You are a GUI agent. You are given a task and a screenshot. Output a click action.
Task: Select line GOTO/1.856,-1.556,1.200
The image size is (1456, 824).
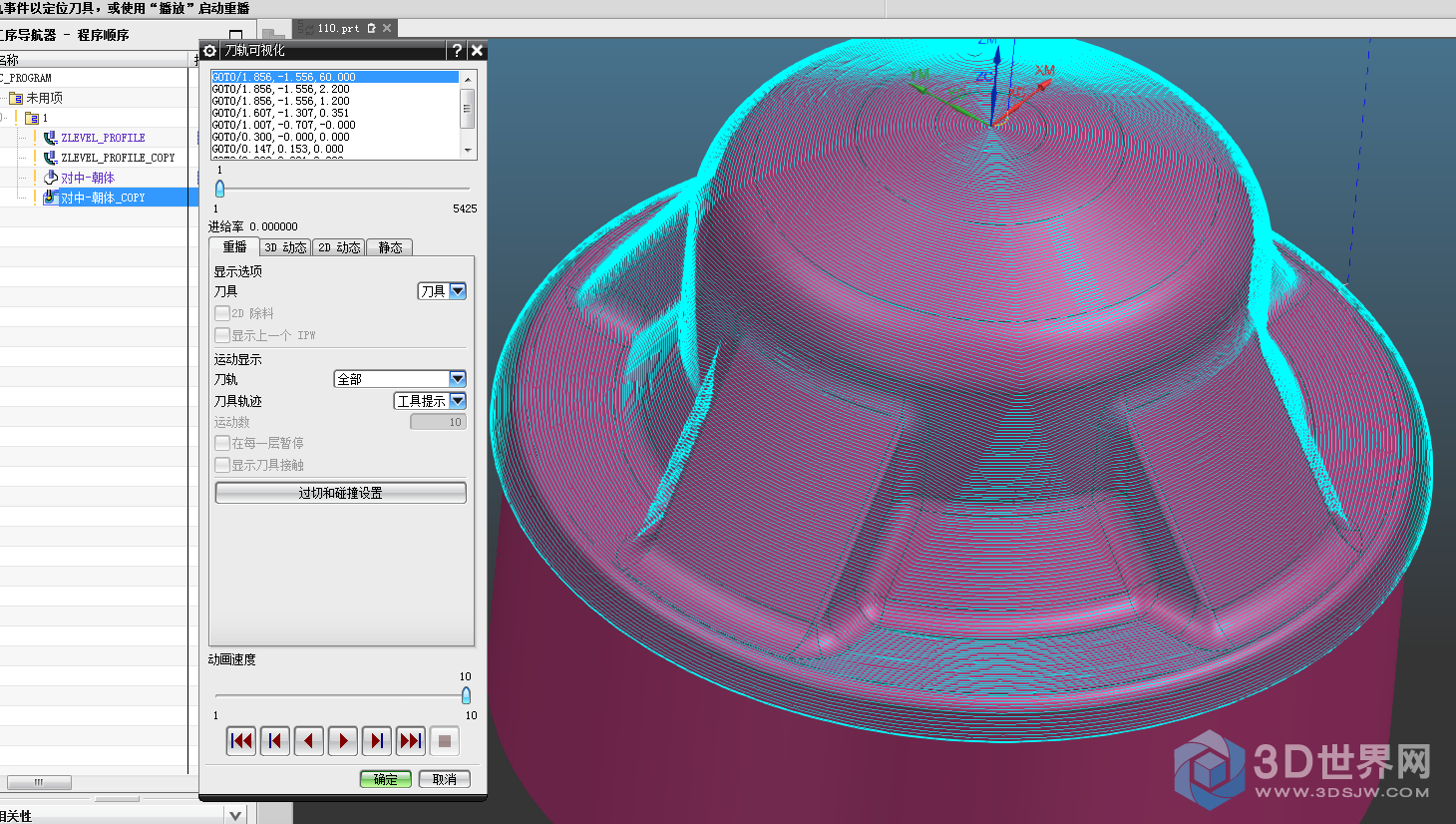pyautogui.click(x=335, y=101)
